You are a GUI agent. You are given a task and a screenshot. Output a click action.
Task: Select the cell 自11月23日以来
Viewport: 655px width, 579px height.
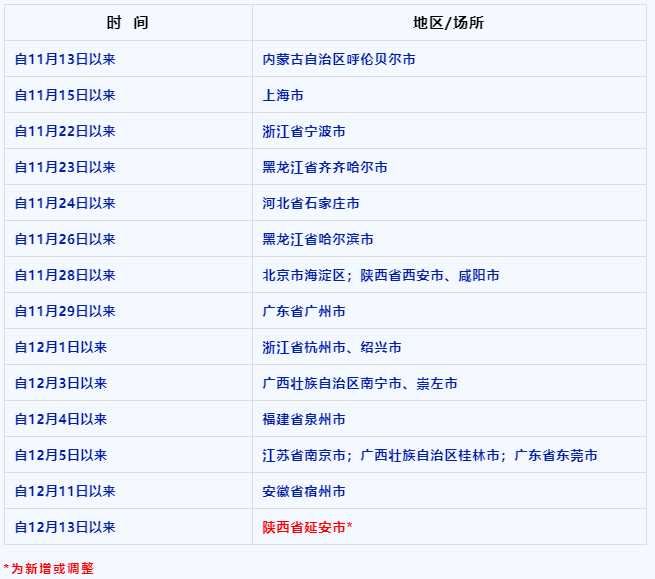pos(128,167)
